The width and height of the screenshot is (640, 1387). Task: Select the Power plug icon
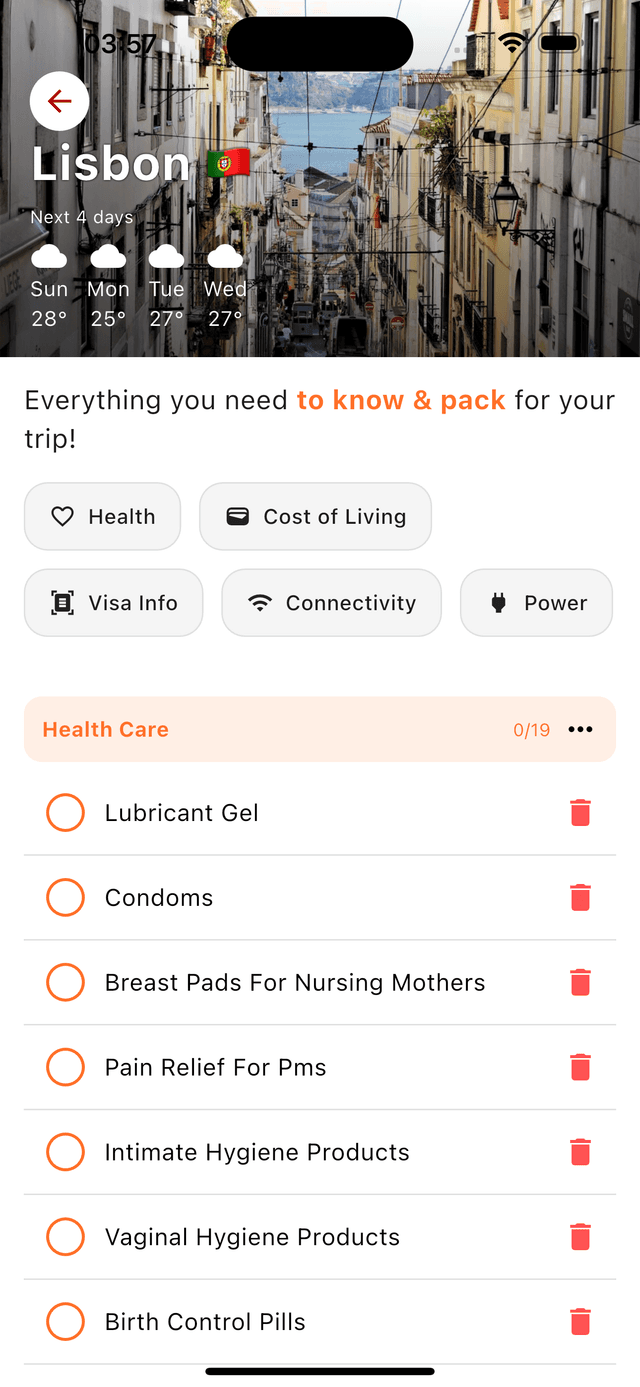click(x=497, y=602)
